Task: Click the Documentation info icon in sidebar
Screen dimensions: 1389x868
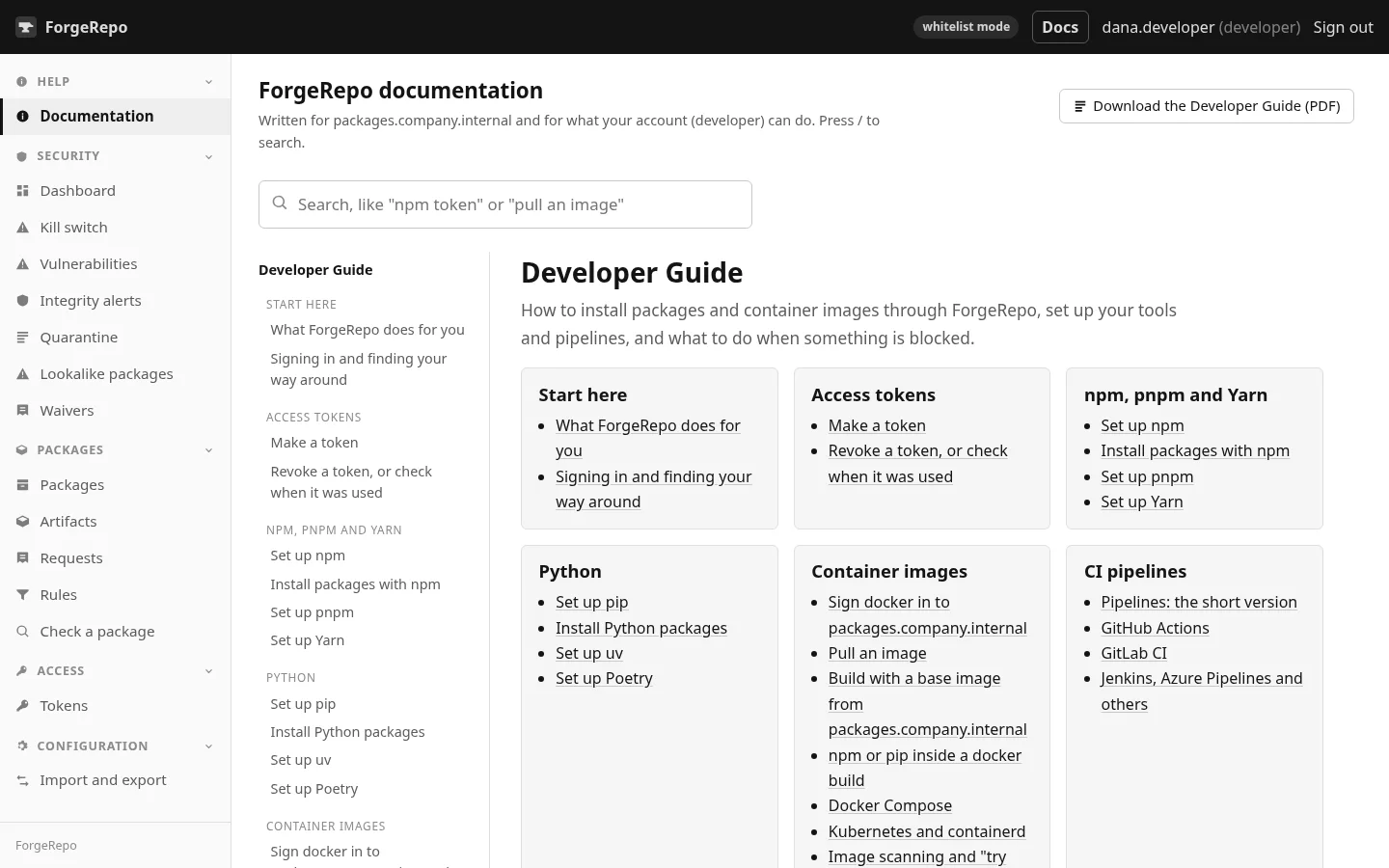Action: click(x=22, y=116)
